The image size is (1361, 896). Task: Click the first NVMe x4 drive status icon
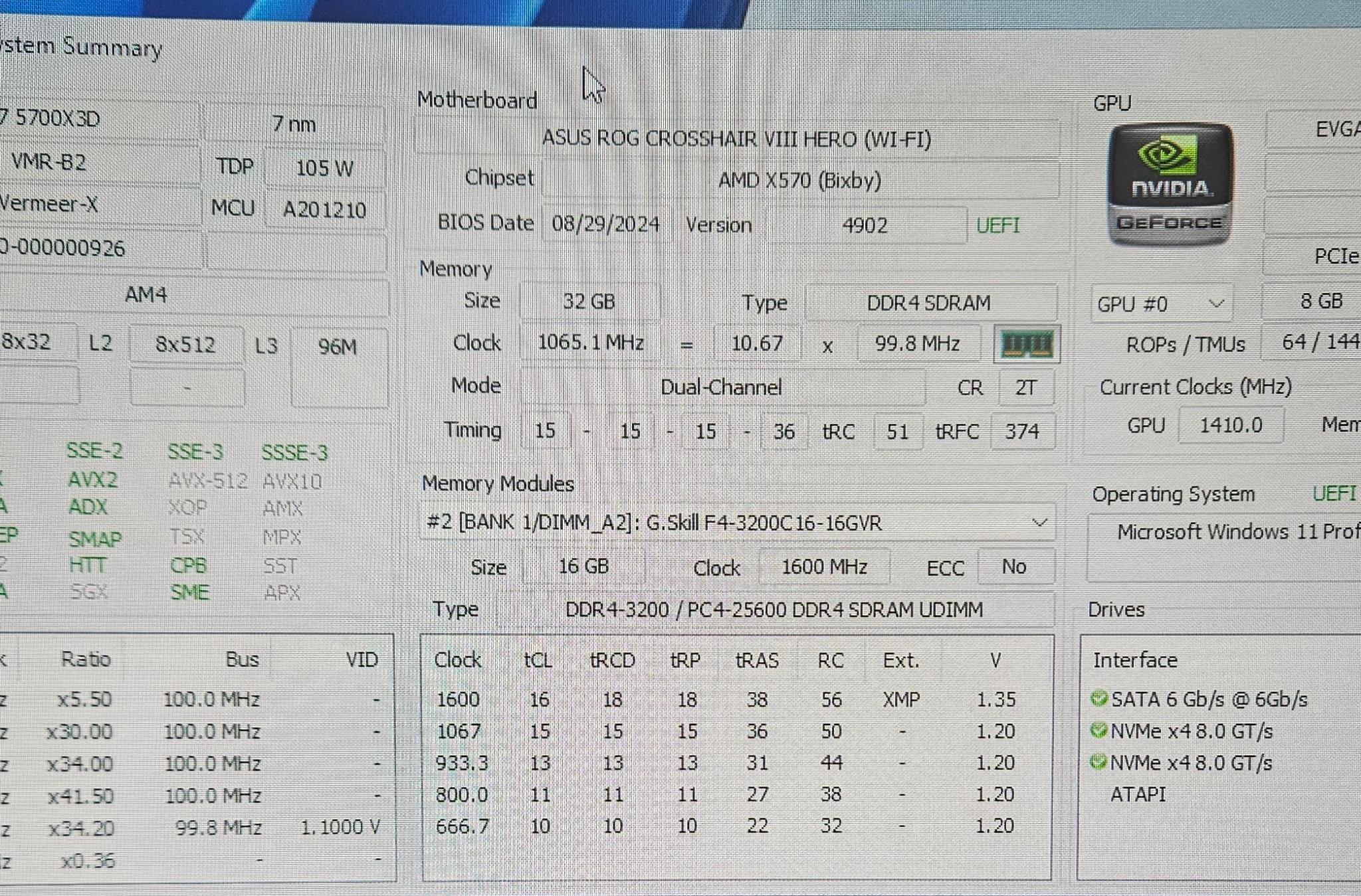coord(1099,731)
